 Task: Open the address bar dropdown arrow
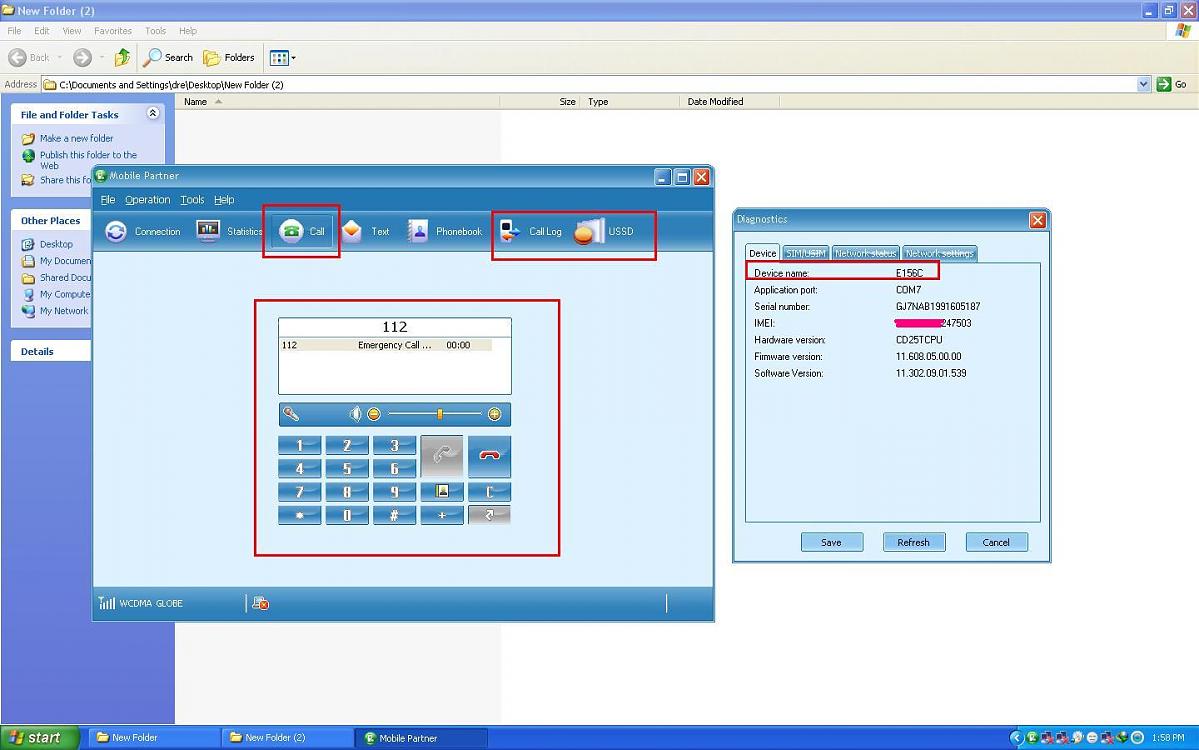1144,85
